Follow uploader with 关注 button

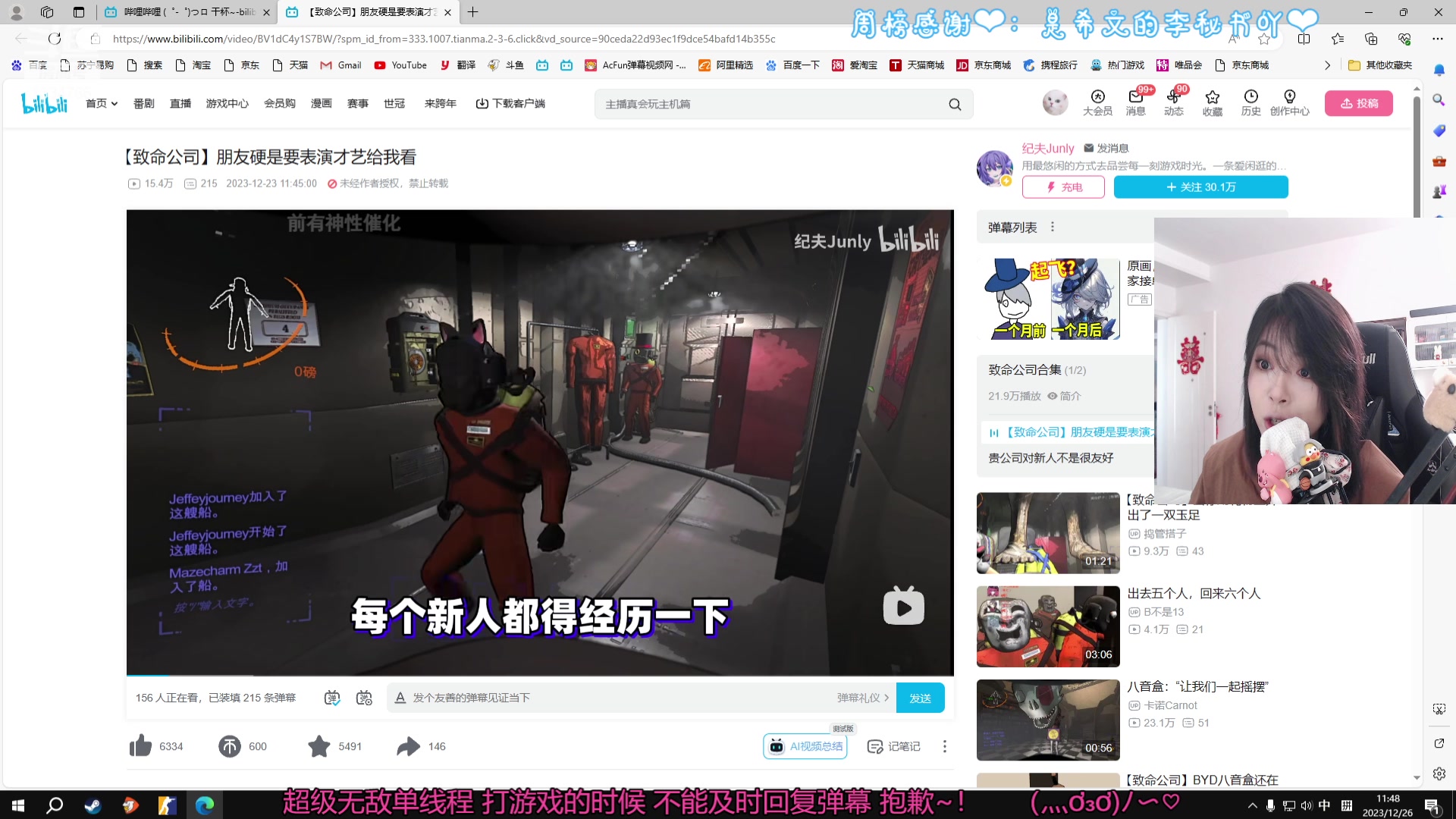click(1200, 187)
